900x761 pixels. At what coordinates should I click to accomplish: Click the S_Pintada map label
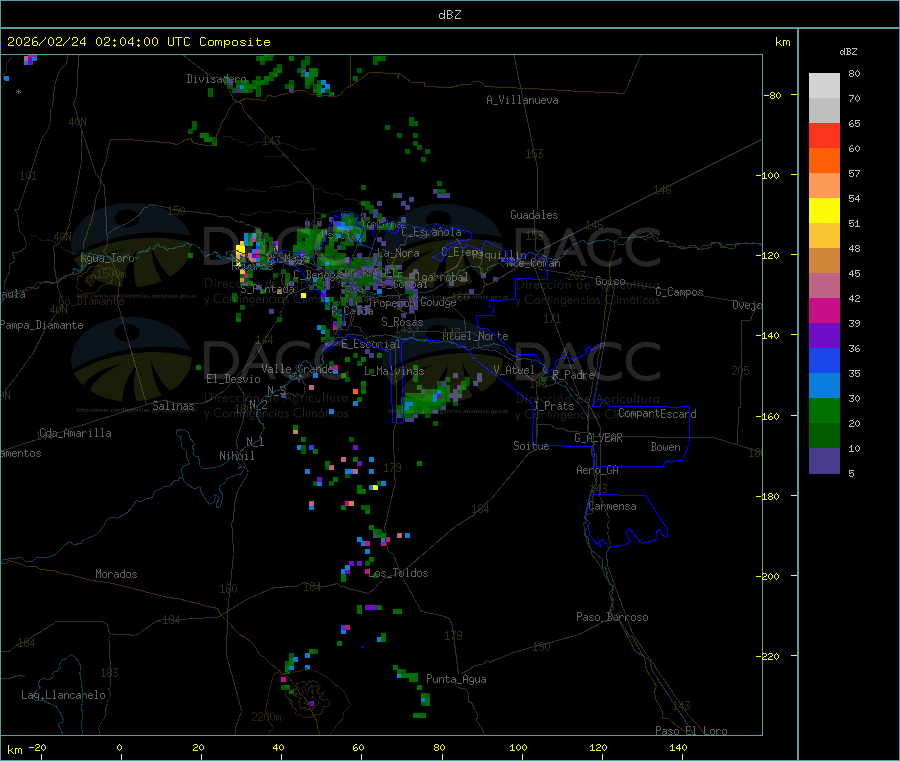[267, 289]
